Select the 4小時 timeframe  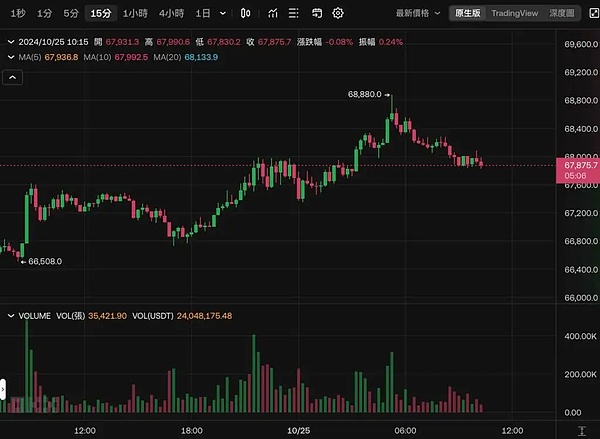[171, 13]
